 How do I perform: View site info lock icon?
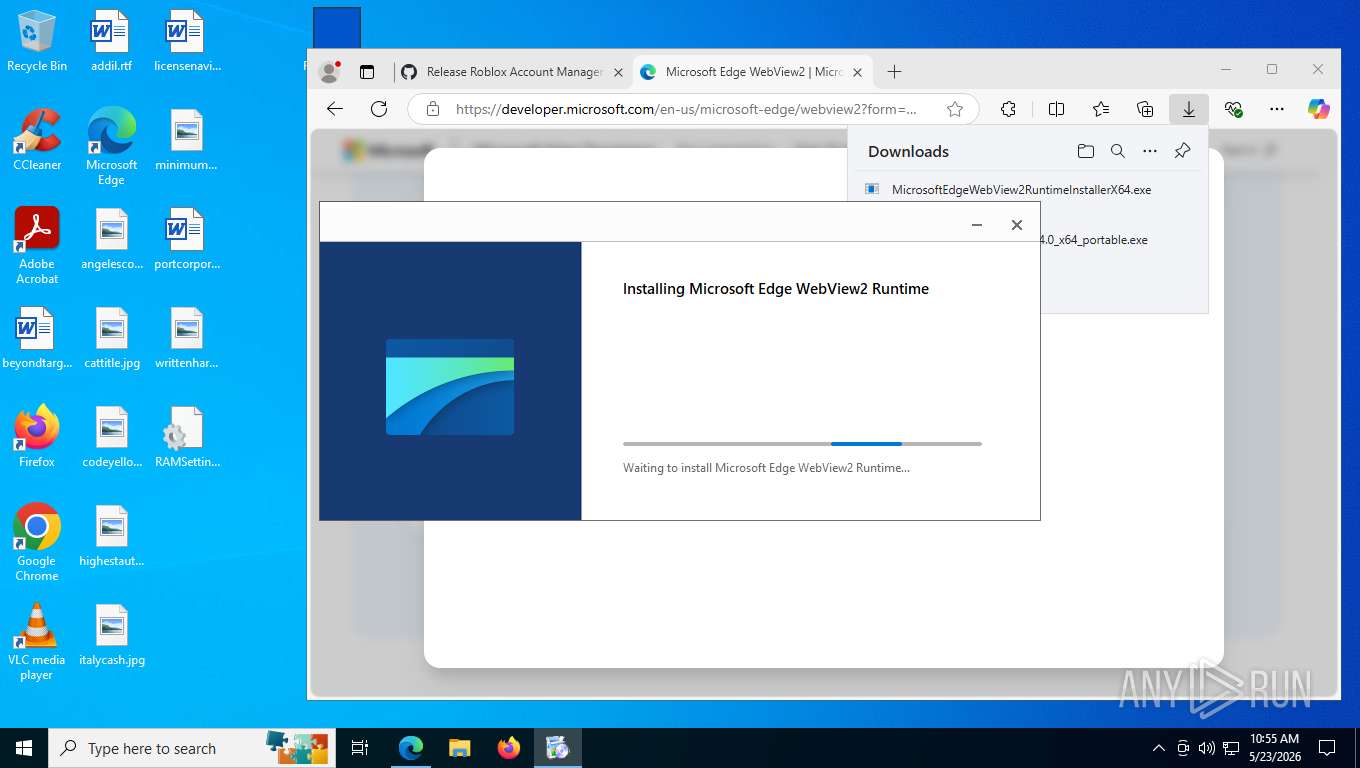(433, 109)
